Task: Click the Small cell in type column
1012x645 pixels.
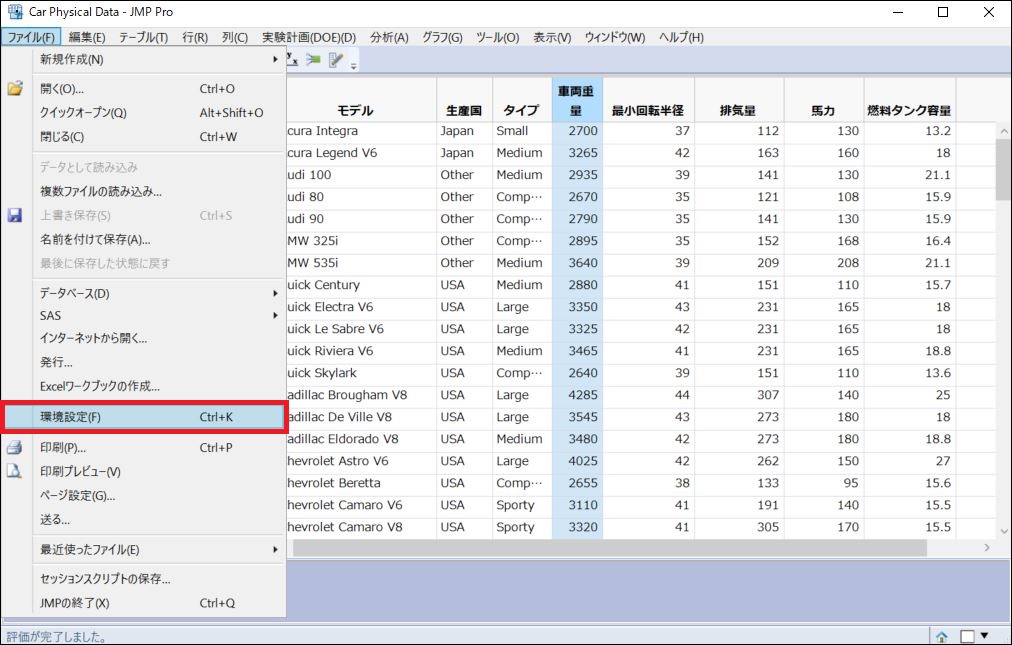Action: pos(512,131)
